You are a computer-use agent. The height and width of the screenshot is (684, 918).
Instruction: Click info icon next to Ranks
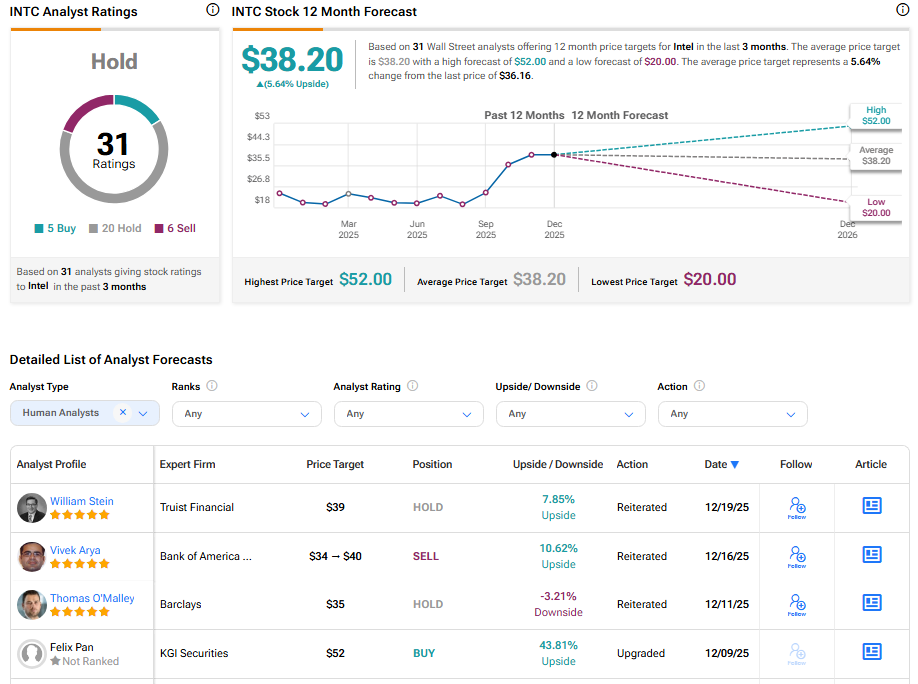212,386
